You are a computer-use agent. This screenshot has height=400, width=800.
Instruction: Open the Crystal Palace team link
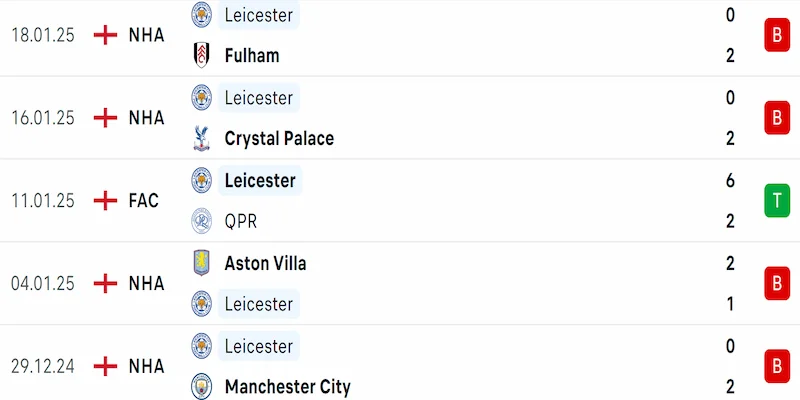click(279, 138)
